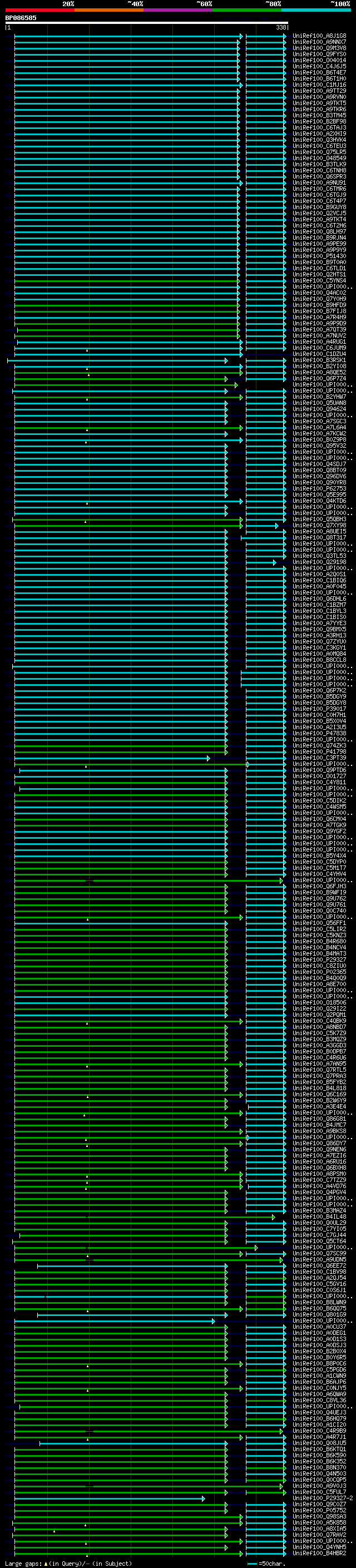Select label UniRef100_C5FUL7
The width and height of the screenshot is (356, 1568).
click(319, 1492)
